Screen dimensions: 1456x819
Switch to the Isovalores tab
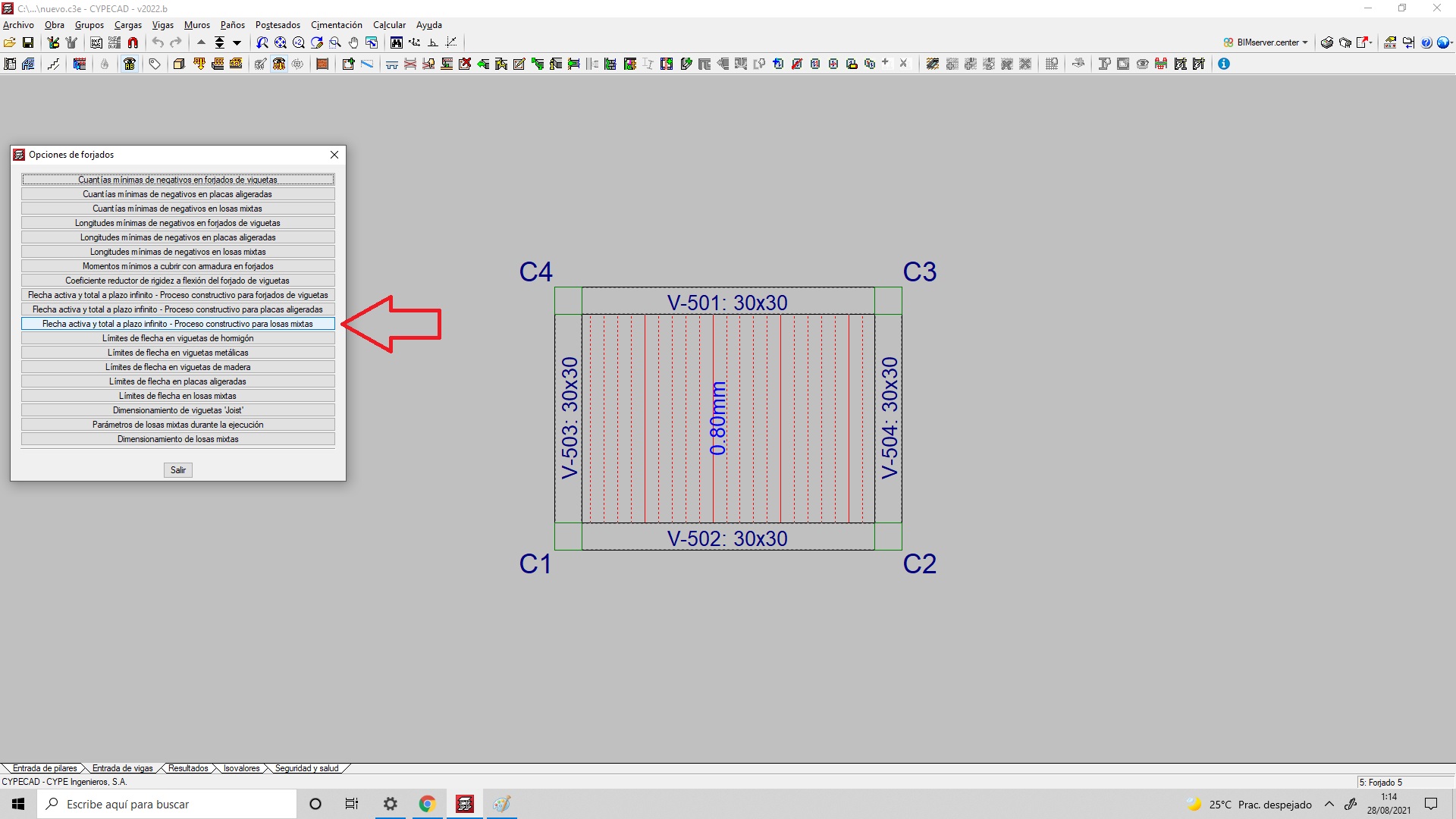241,768
